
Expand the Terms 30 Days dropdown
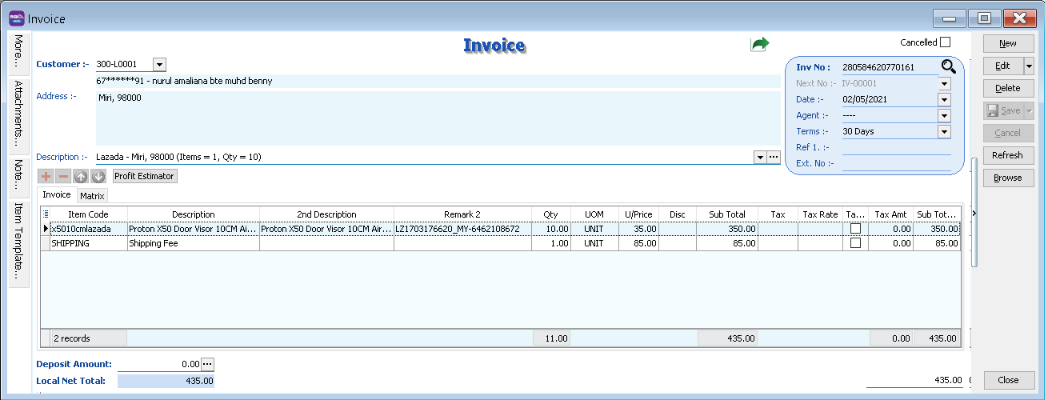point(943,131)
